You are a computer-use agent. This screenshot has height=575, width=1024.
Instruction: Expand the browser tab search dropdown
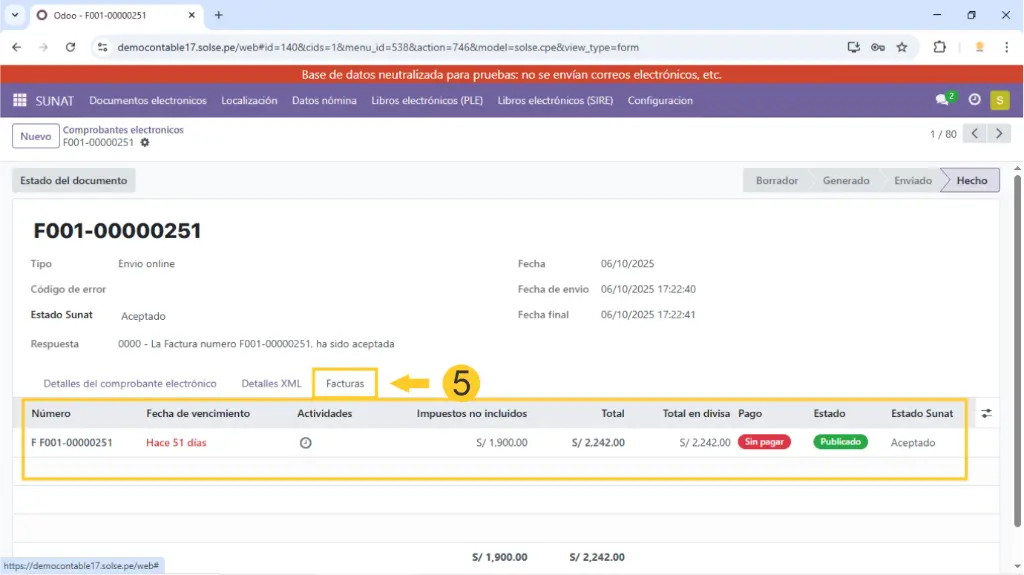pos(14,15)
